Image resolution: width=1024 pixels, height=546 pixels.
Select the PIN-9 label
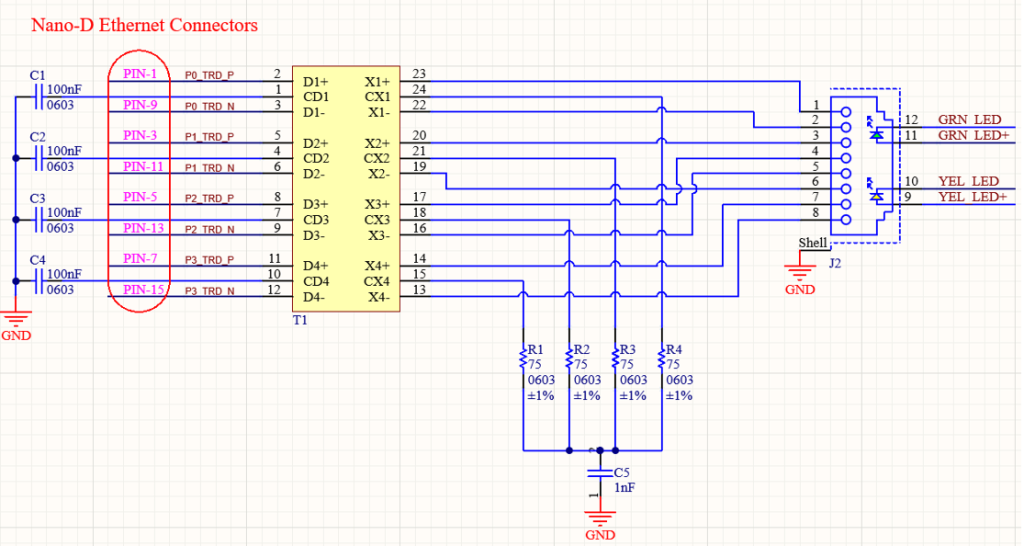(140, 104)
